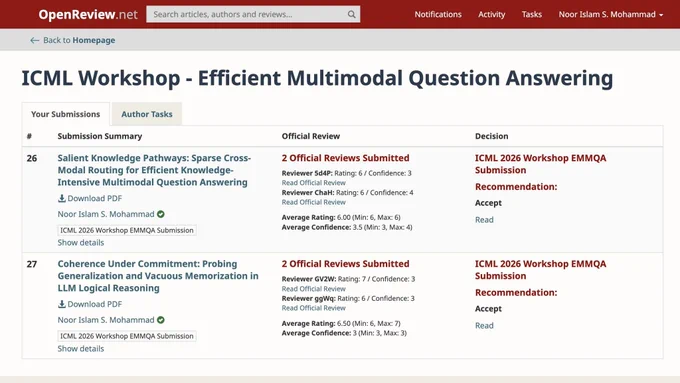Click the Decision column header

point(491,136)
